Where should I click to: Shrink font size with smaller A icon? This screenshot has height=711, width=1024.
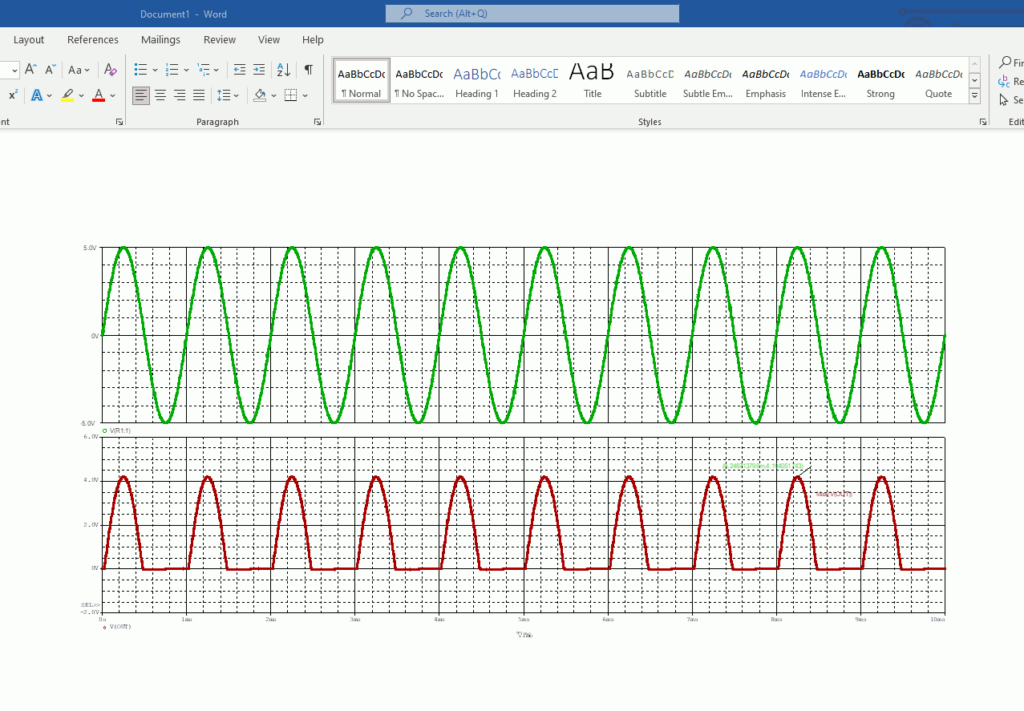[x=50, y=69]
